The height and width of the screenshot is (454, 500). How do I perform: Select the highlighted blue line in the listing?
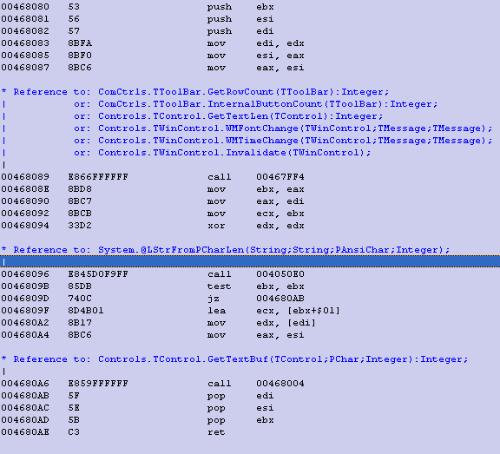pyautogui.click(x=250, y=262)
